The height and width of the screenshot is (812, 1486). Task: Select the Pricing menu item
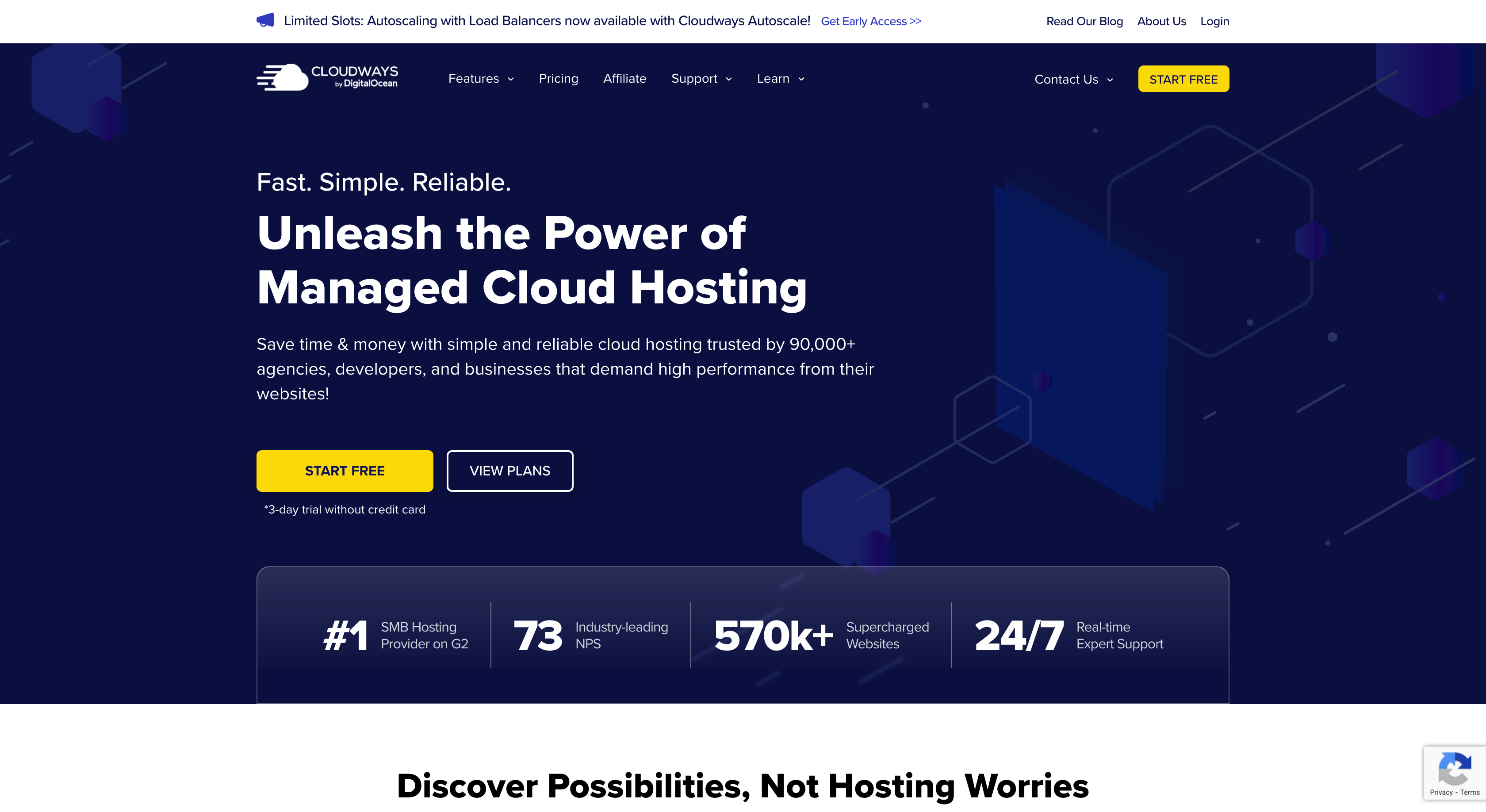coord(558,78)
